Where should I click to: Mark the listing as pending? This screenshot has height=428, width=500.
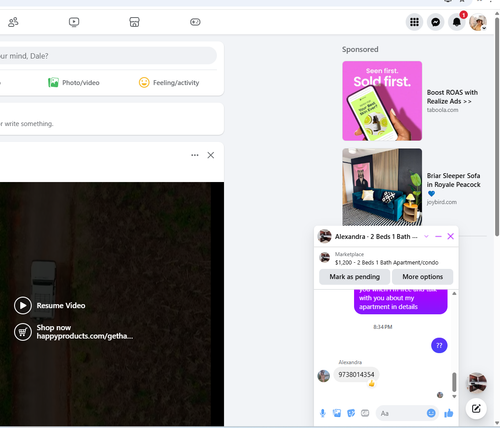pyautogui.click(x=354, y=277)
